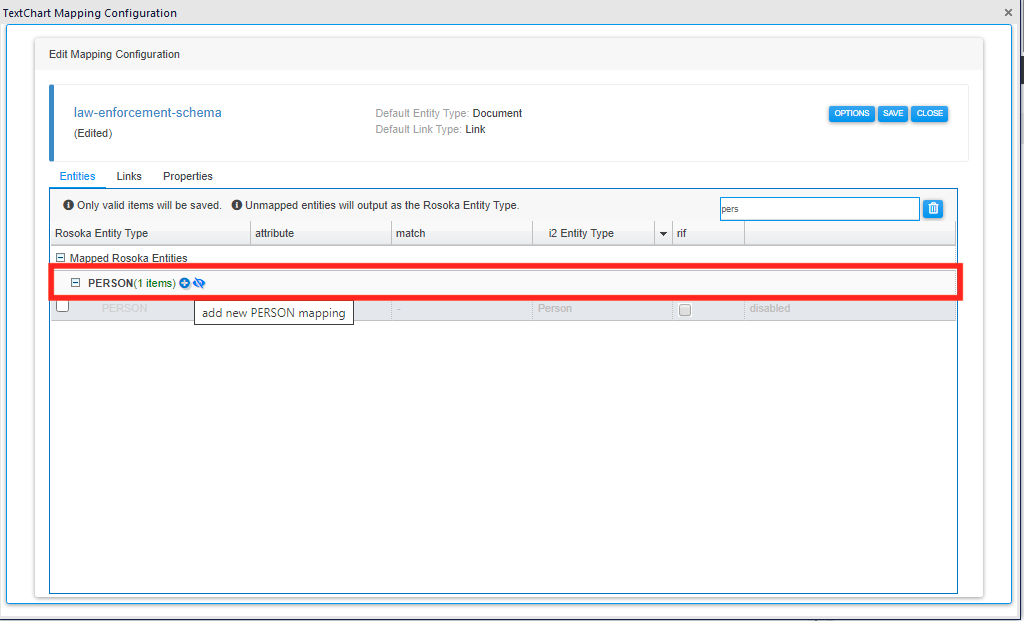This screenshot has width=1024, height=621.
Task: Click the info icon before 'Unmapped entities'
Action: tap(237, 205)
